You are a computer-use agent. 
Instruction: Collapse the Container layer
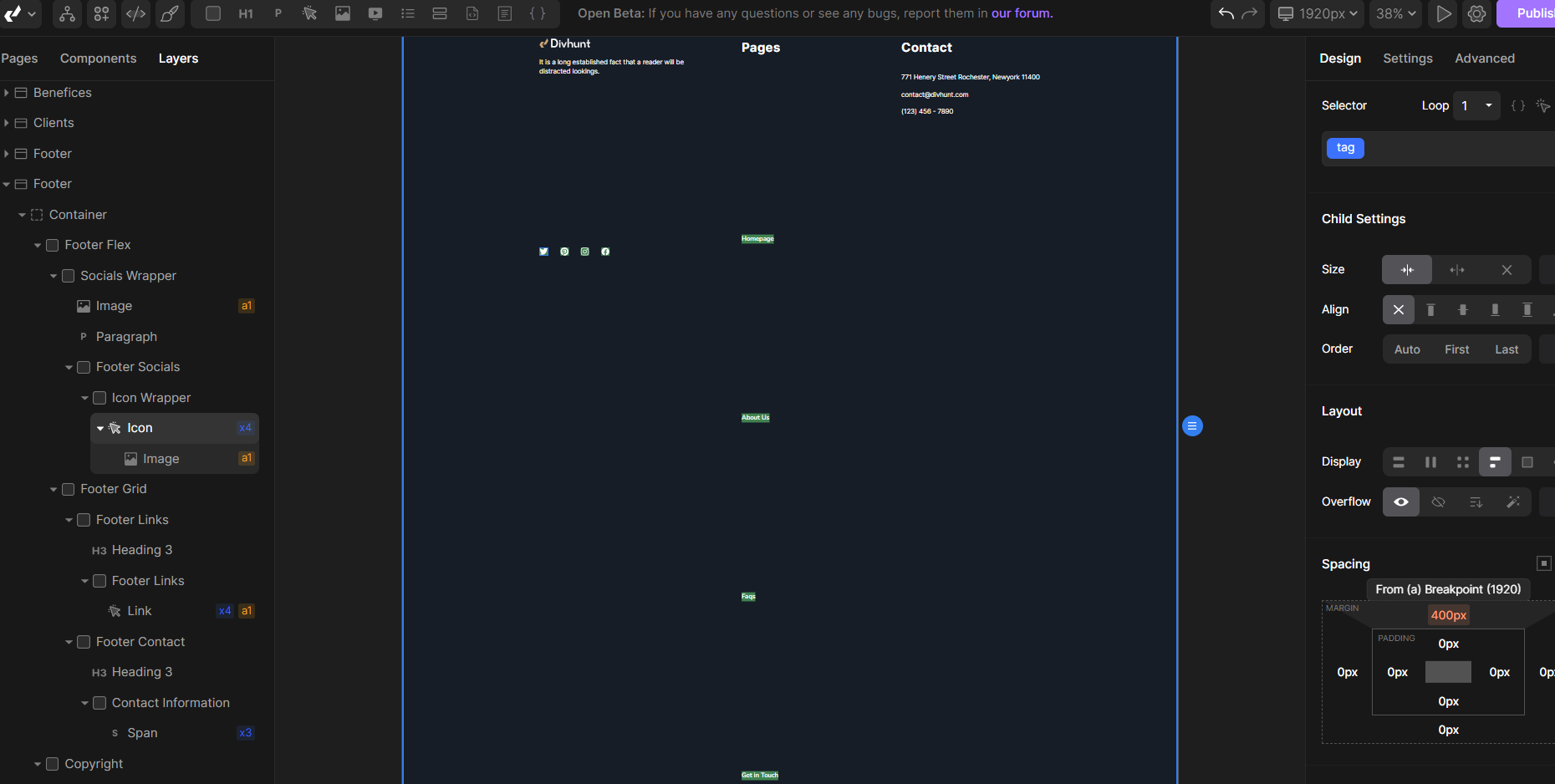[x=23, y=215]
